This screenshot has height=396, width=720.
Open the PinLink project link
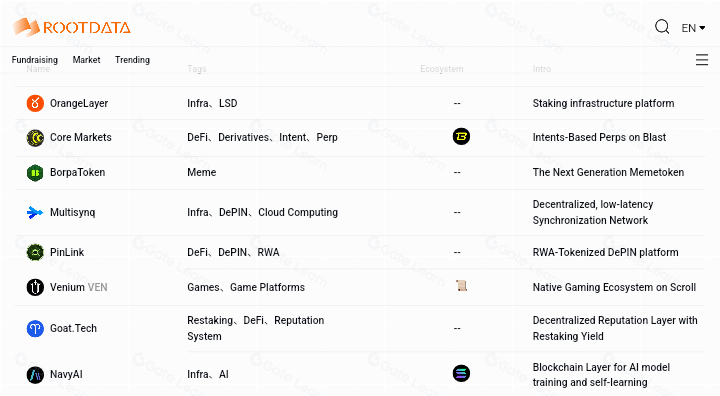pyautogui.click(x=67, y=252)
